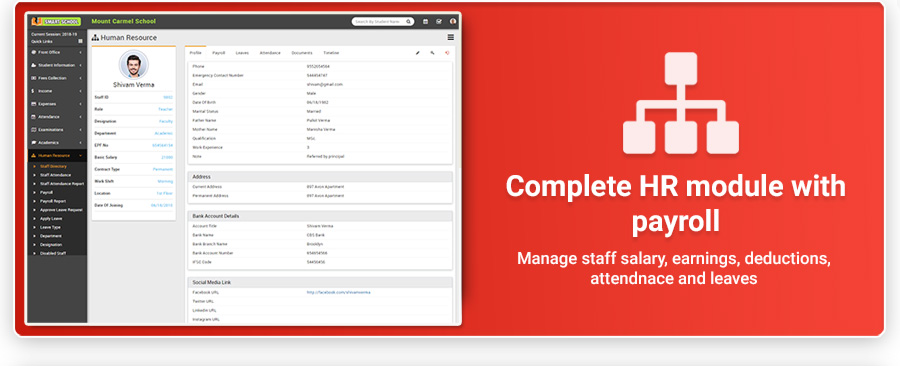Click the pencil edit staff icon
The image size is (900, 366).
click(x=417, y=53)
